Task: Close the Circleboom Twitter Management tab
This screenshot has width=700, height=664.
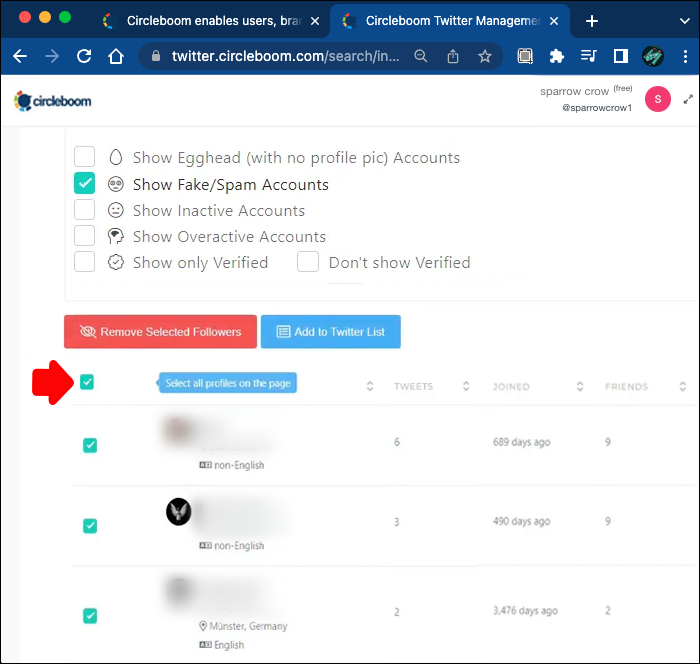Action: (554, 21)
